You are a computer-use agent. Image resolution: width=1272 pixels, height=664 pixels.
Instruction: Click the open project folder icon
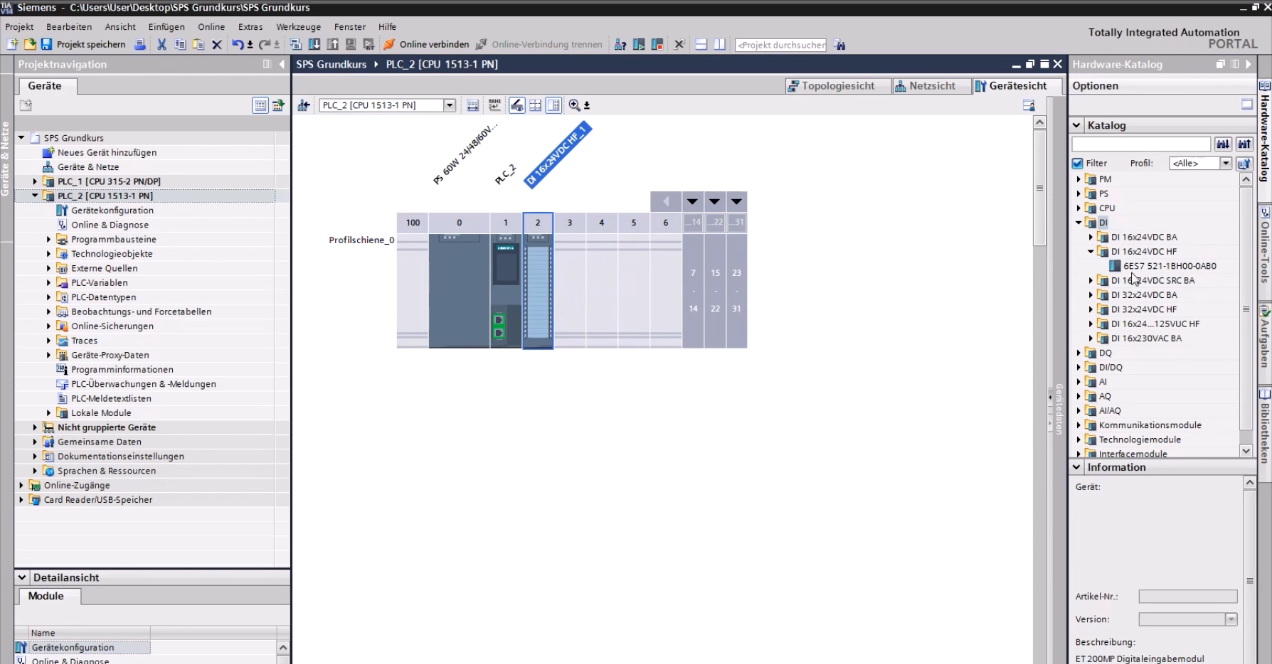pos(30,45)
